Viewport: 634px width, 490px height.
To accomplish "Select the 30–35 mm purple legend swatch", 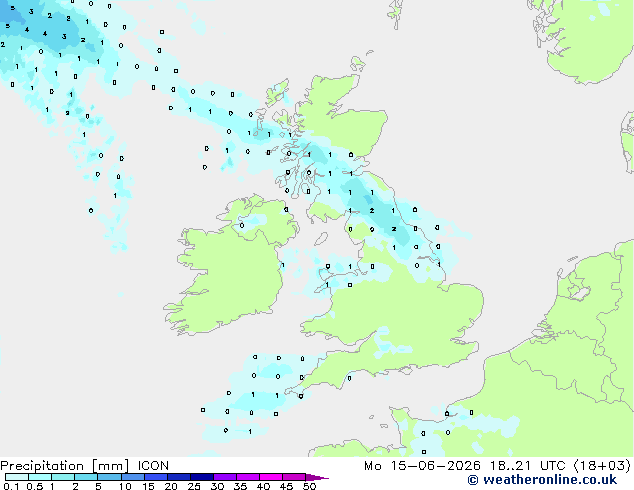I will (225, 477).
